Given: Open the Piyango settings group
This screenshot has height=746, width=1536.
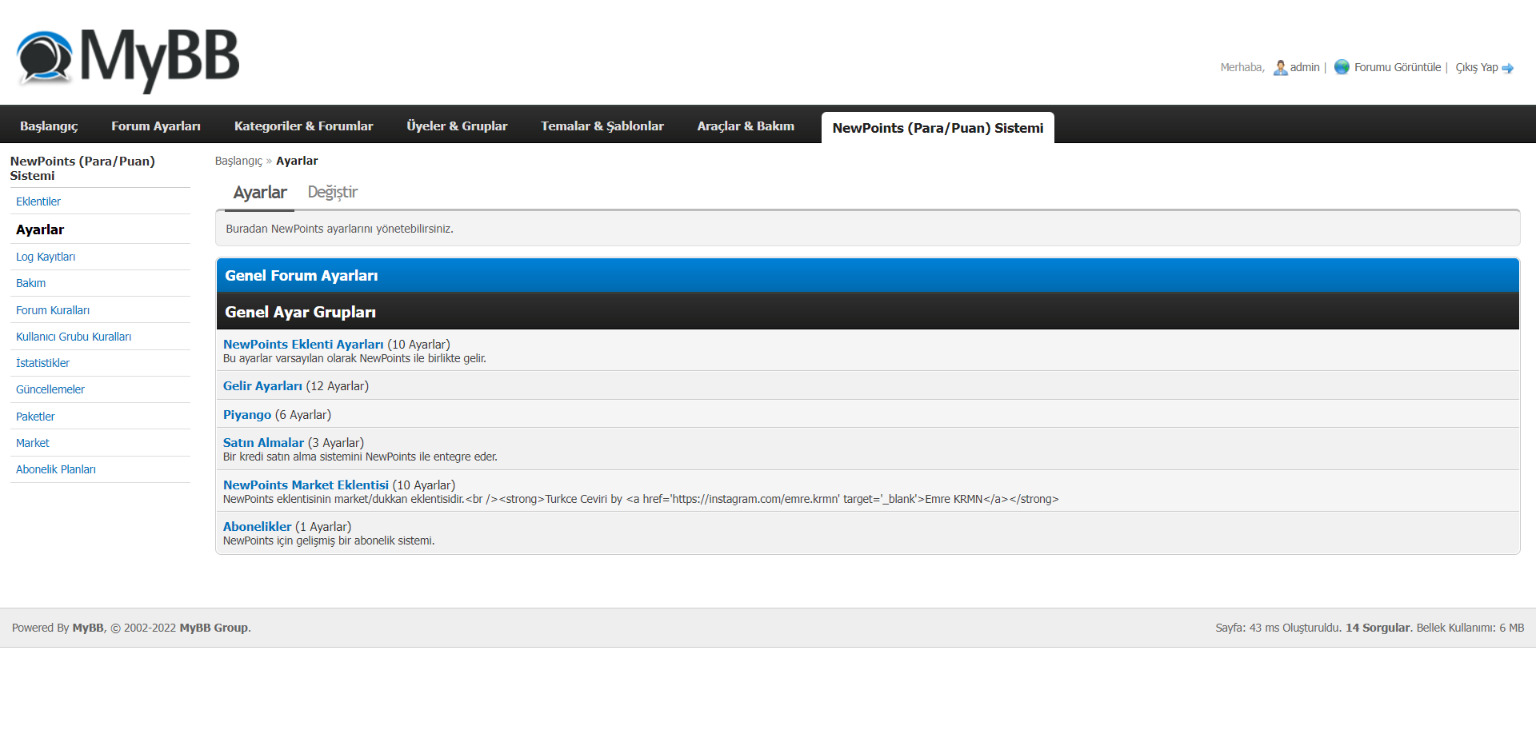Looking at the screenshot, I should click(x=247, y=414).
